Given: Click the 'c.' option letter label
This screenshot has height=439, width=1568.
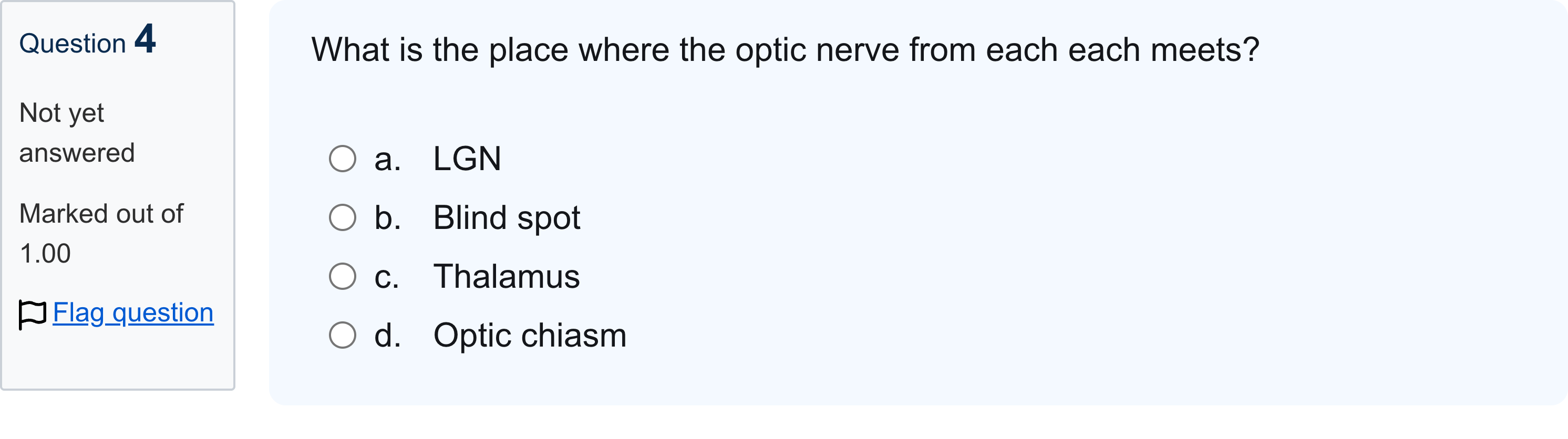Looking at the screenshot, I should (x=387, y=277).
